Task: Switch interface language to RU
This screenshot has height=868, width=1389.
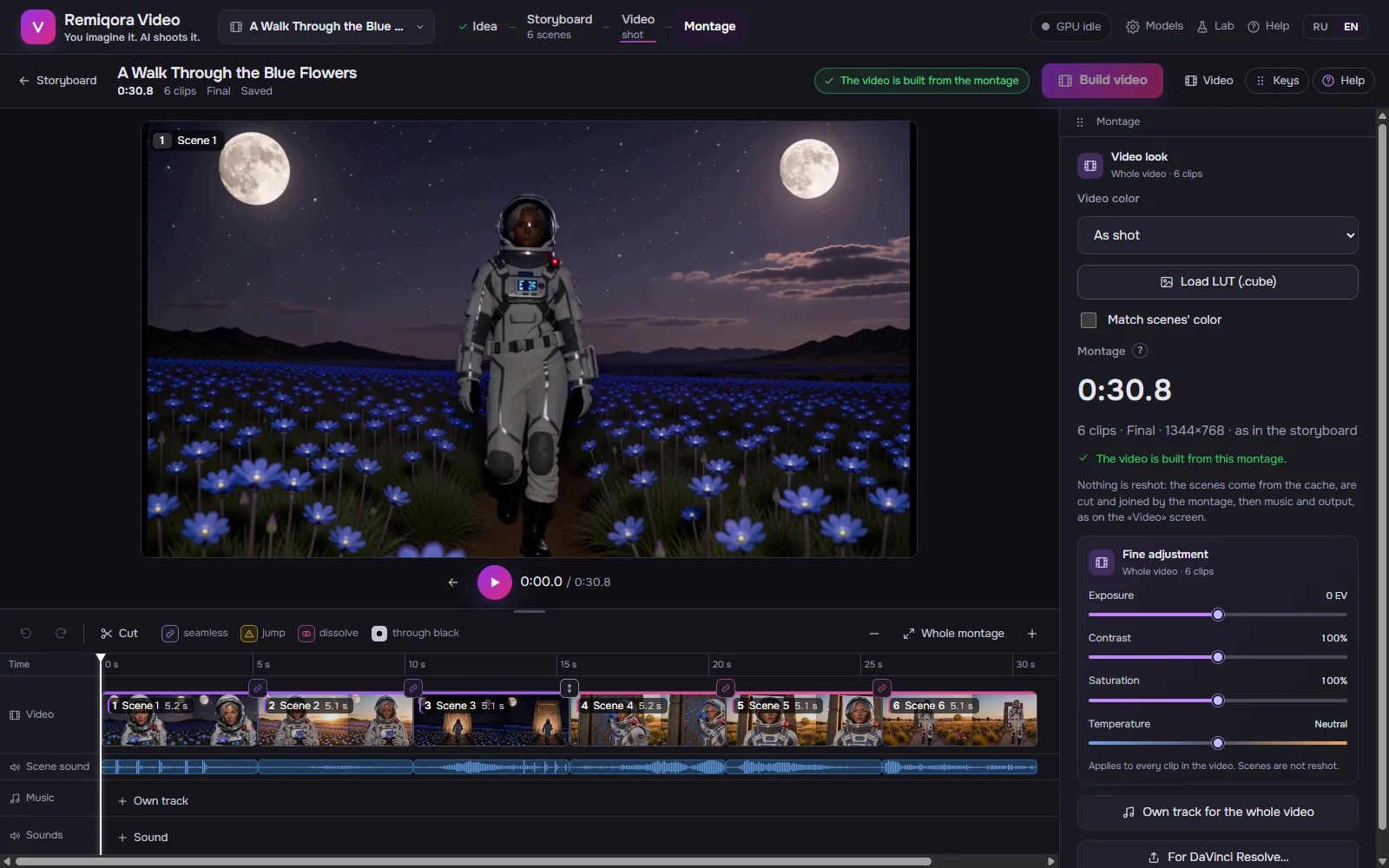Action: point(1320,27)
